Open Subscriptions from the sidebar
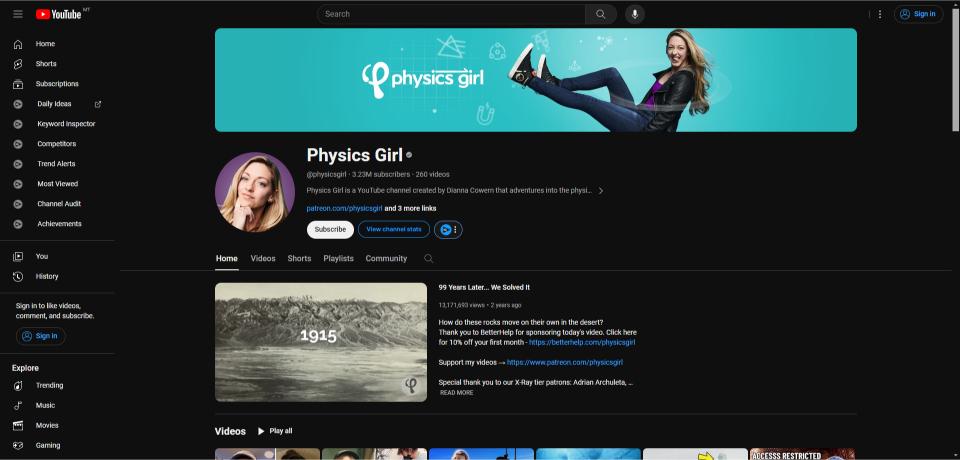The image size is (960, 460). 58,84
